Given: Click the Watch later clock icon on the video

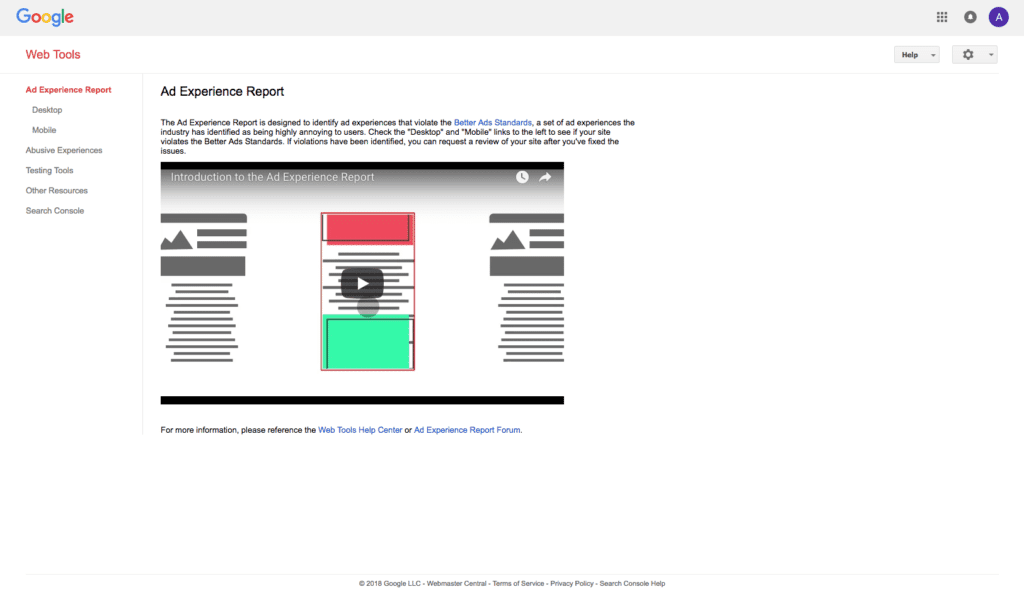Looking at the screenshot, I should 522,177.
